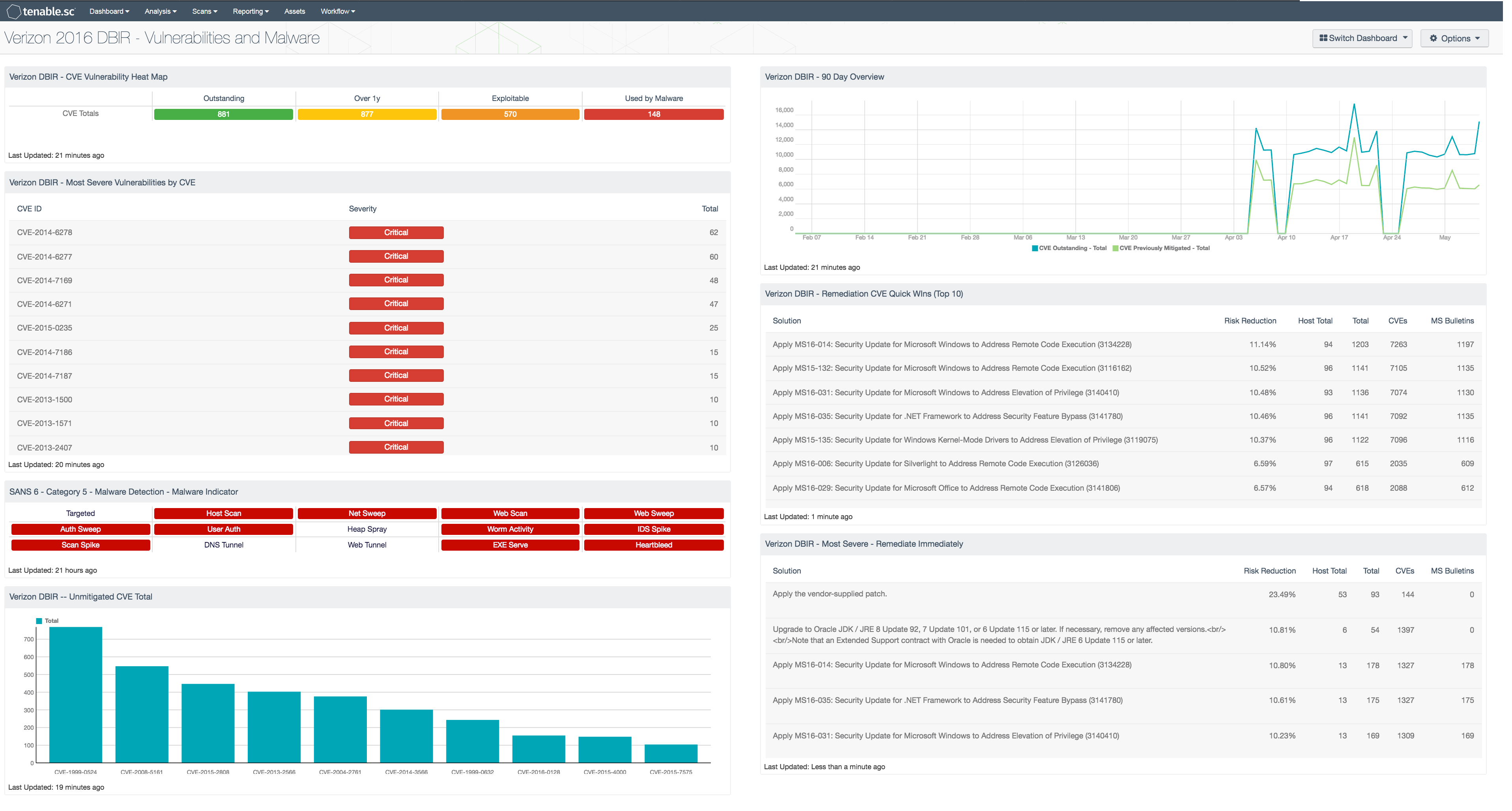The width and height of the screenshot is (1512, 811).
Task: Click the CVE Vulnerability Heat Map title
Action: point(88,77)
